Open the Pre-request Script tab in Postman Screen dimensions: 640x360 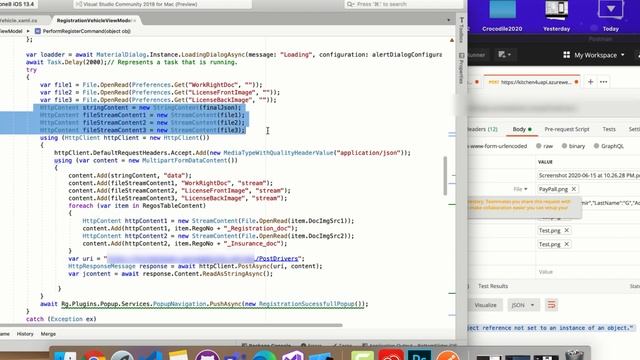567,129
